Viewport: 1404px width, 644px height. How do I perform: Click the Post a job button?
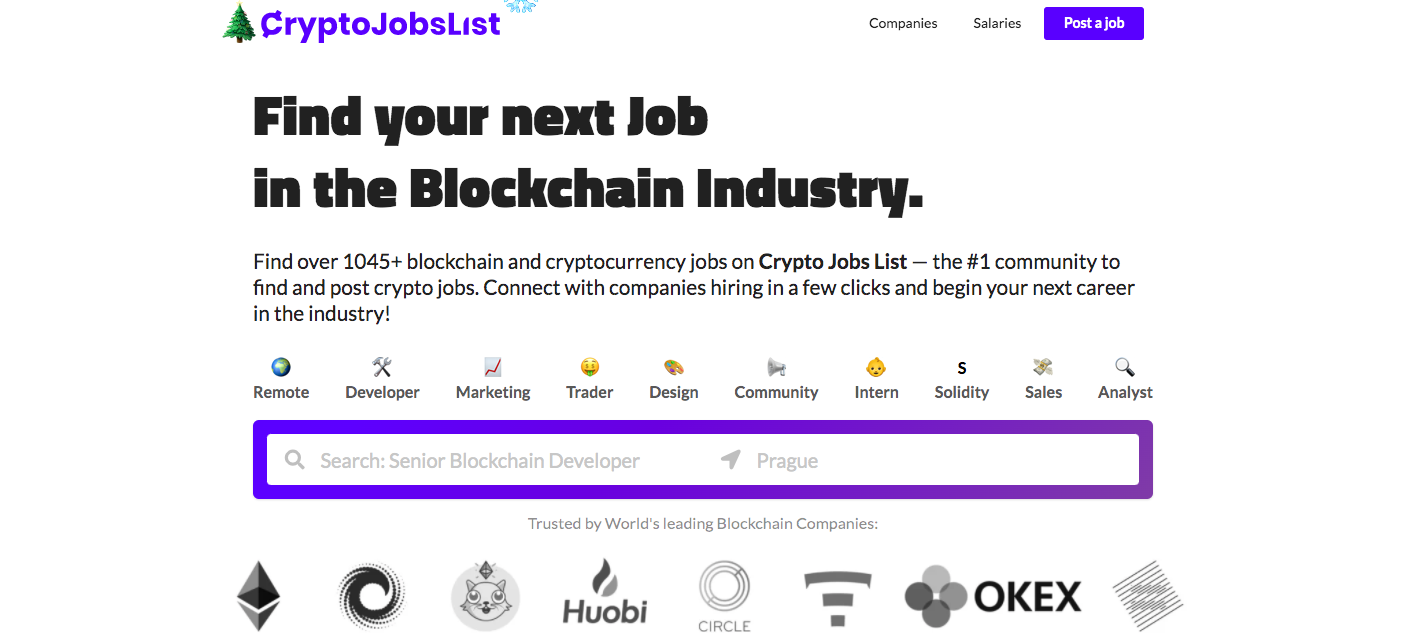pyautogui.click(x=1094, y=23)
